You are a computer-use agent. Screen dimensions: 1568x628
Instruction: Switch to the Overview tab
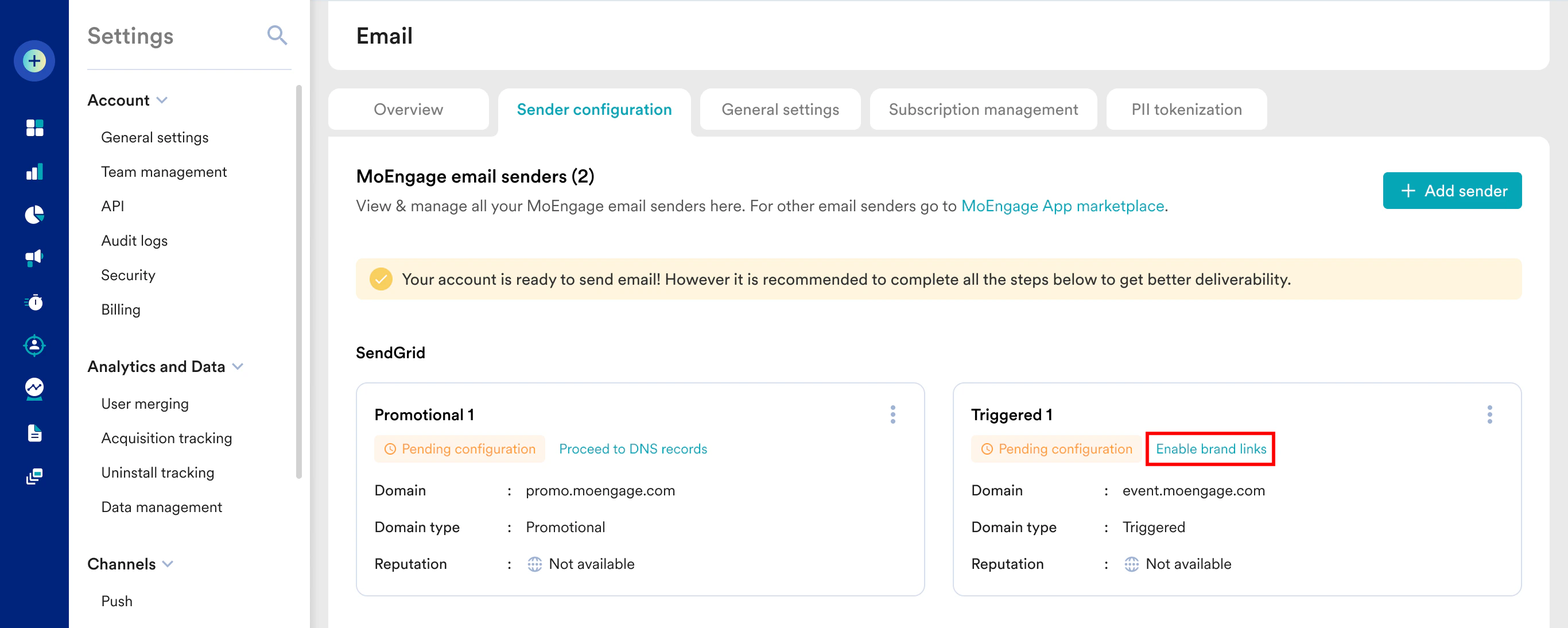408,110
